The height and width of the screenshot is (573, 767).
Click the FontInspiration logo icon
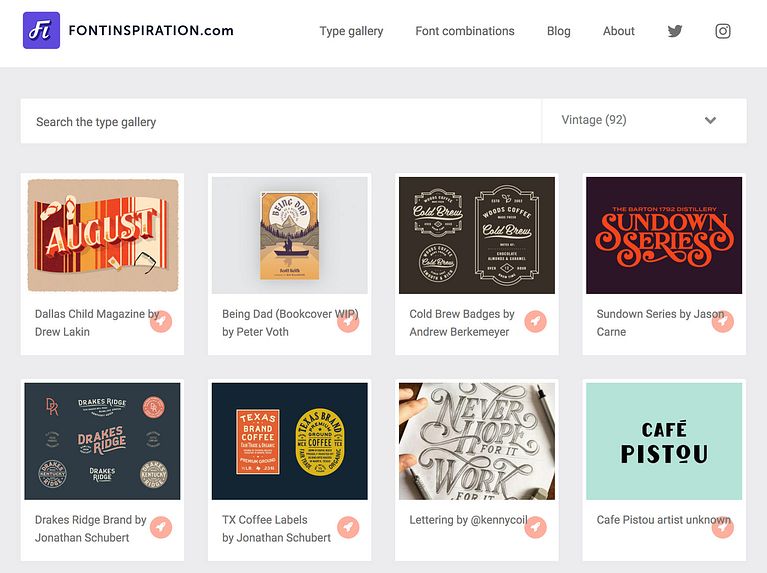point(42,30)
